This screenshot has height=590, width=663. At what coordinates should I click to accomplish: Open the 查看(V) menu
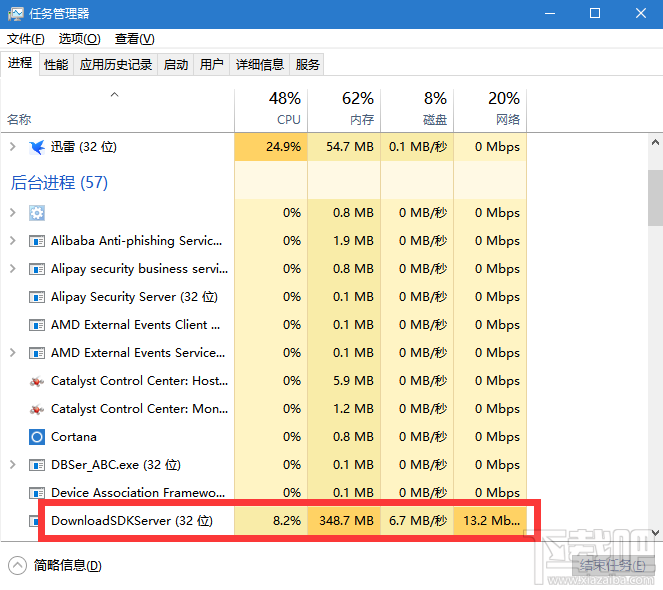(x=134, y=39)
